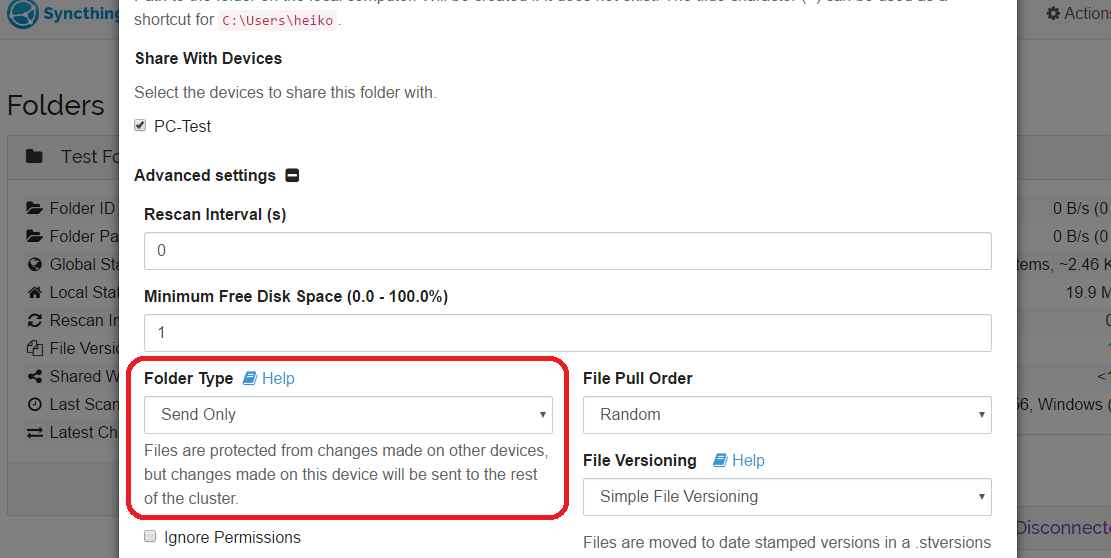Open the Folder Type Help link
The height and width of the screenshot is (558, 1111).
[269, 379]
